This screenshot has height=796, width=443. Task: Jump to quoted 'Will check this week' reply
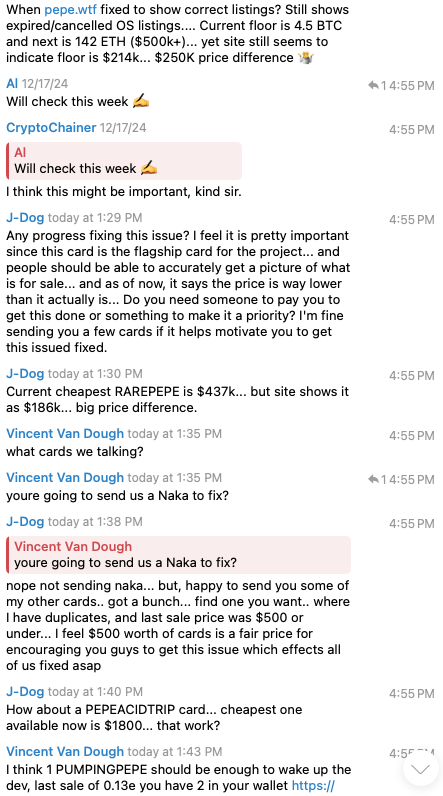click(x=124, y=161)
